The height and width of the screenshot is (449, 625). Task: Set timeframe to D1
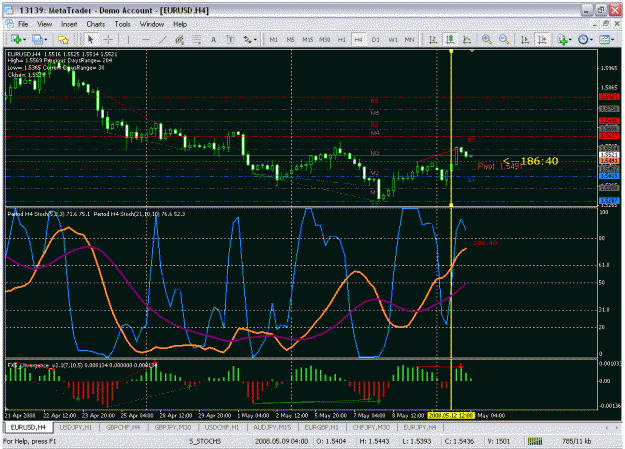[375, 39]
